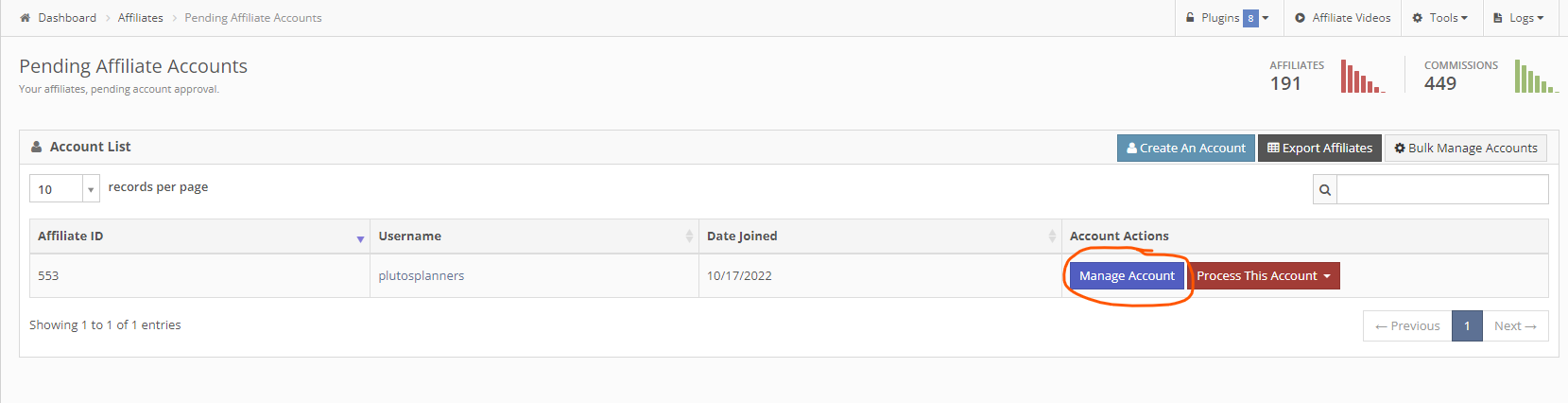1568x403 pixels.
Task: Open Bulk Manage Accounts button
Action: click(1466, 149)
